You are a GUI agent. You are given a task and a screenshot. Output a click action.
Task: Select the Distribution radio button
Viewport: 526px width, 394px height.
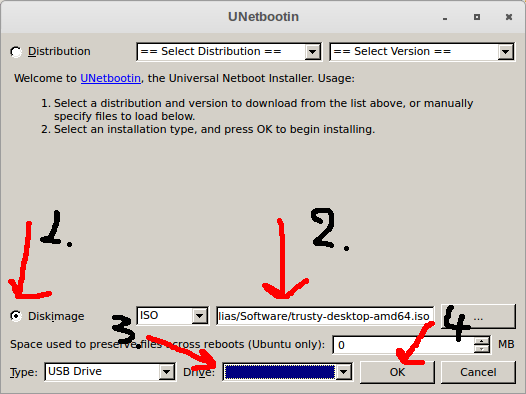[16, 52]
